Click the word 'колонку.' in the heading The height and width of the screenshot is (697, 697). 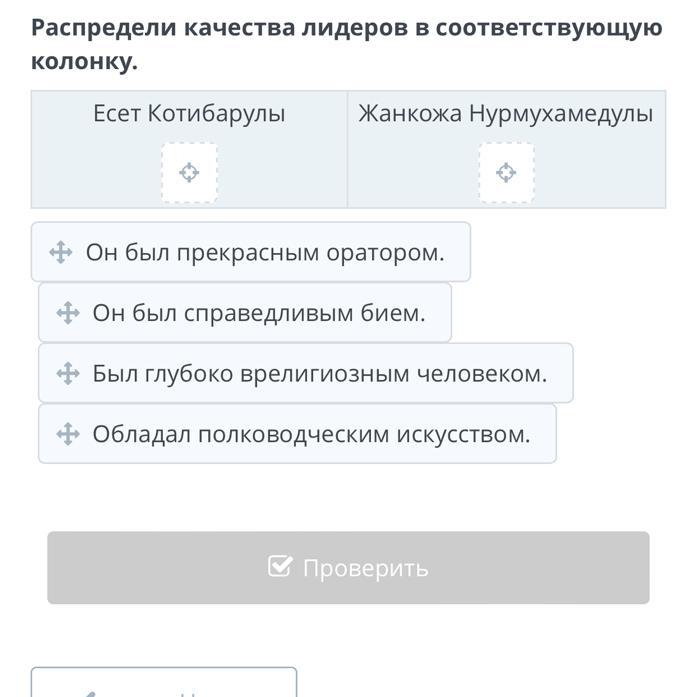point(84,62)
